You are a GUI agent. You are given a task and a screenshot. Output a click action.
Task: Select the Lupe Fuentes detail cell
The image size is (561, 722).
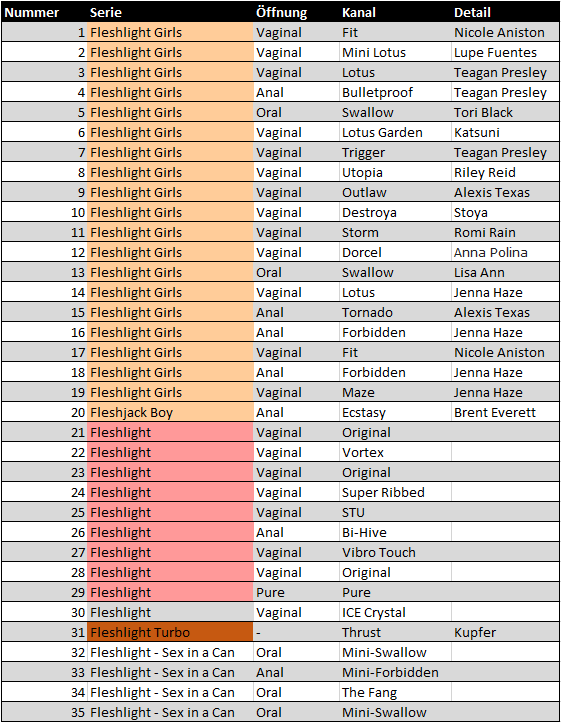(505, 52)
